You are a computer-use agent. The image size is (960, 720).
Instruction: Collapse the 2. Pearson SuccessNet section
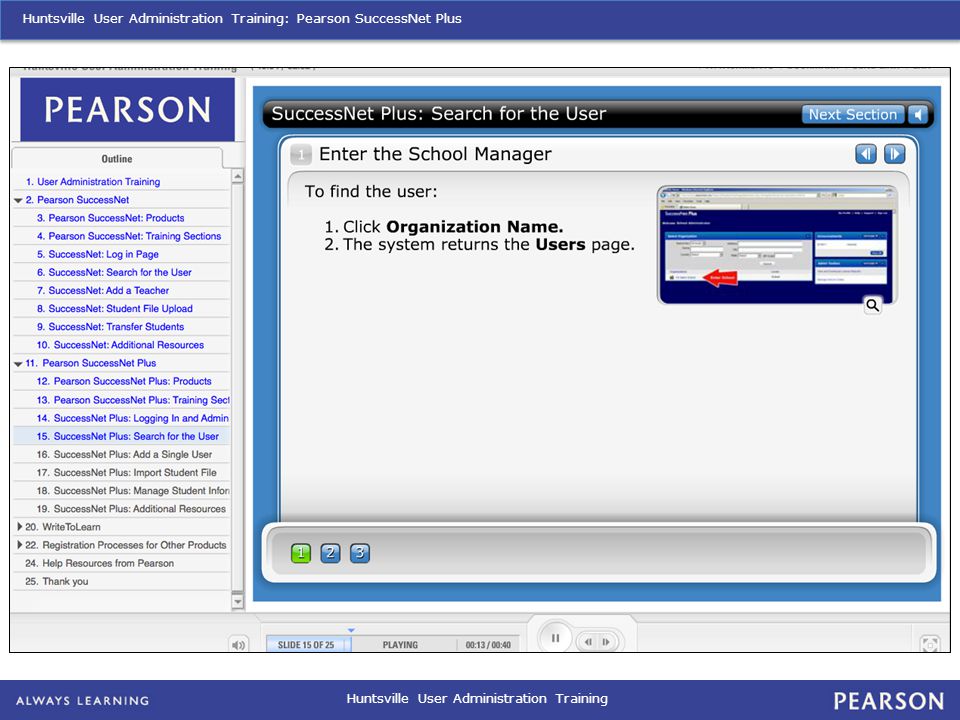click(18, 200)
